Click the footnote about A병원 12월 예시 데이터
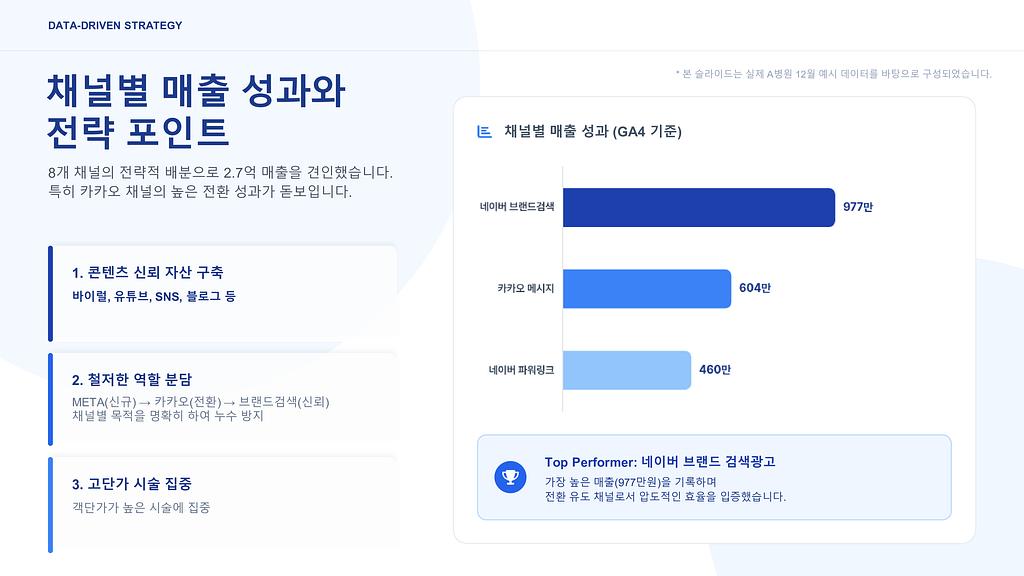 [834, 74]
